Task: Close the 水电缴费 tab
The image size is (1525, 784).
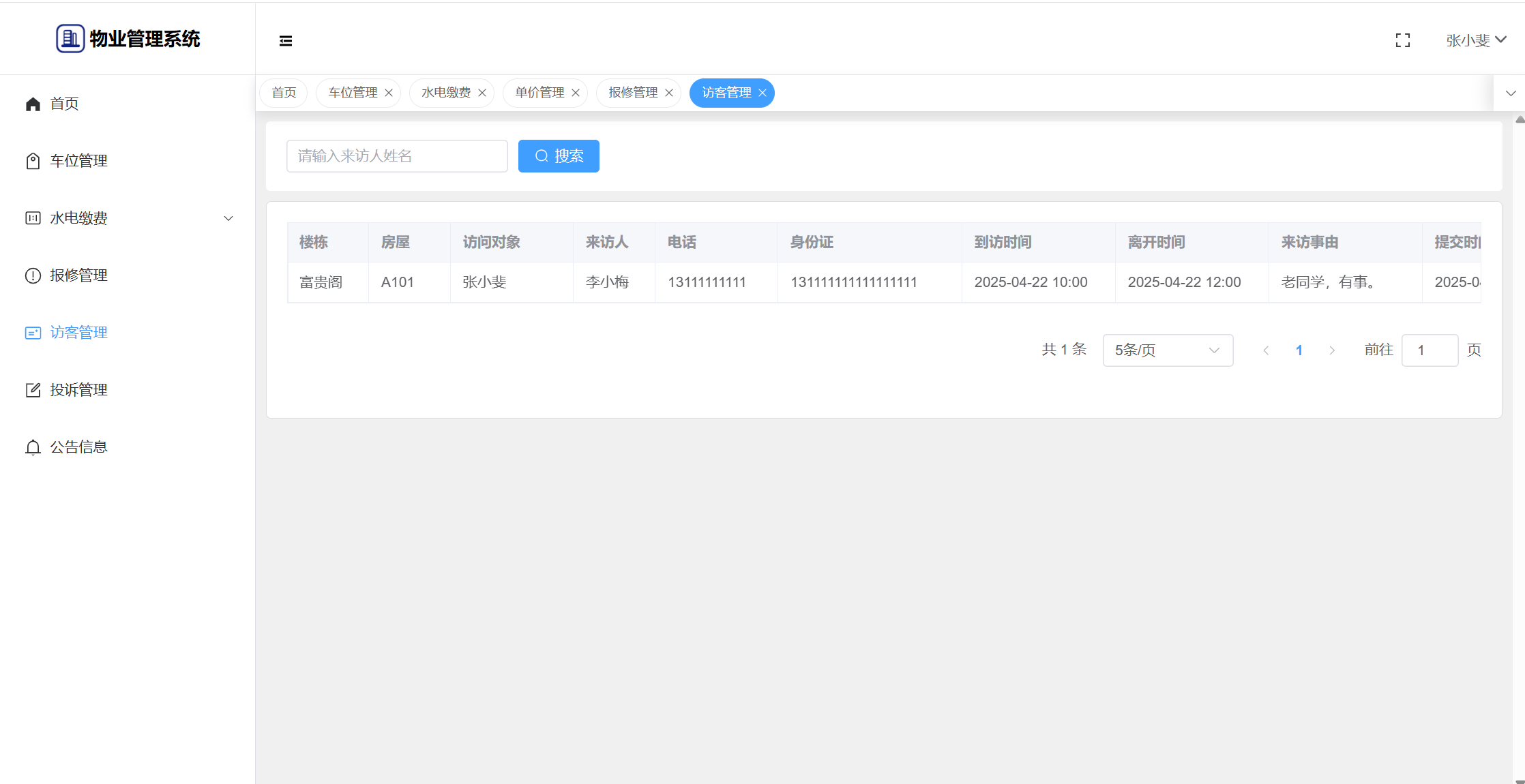Action: pos(482,93)
